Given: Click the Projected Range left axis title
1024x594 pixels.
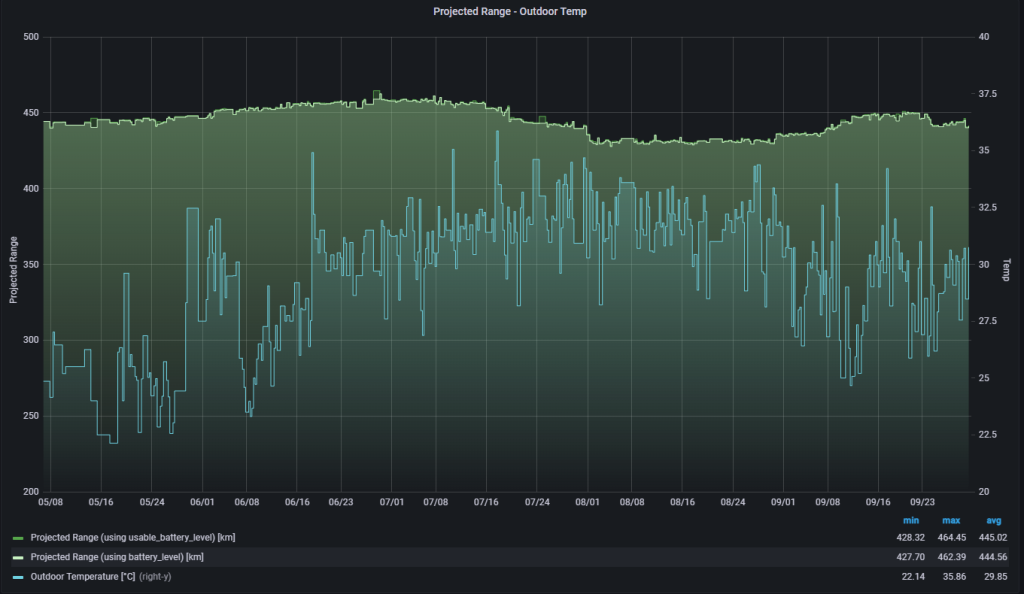Looking at the screenshot, I should (x=13, y=269).
